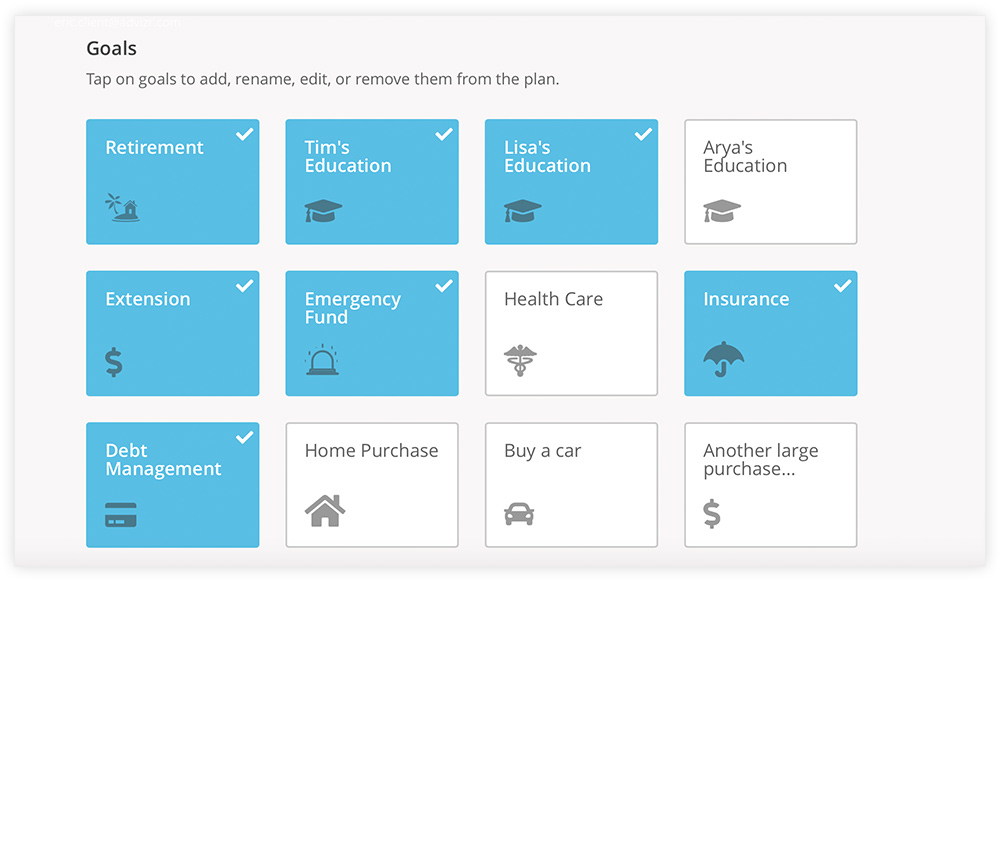
Task: Select the Debt Management label
Action: 163,460
